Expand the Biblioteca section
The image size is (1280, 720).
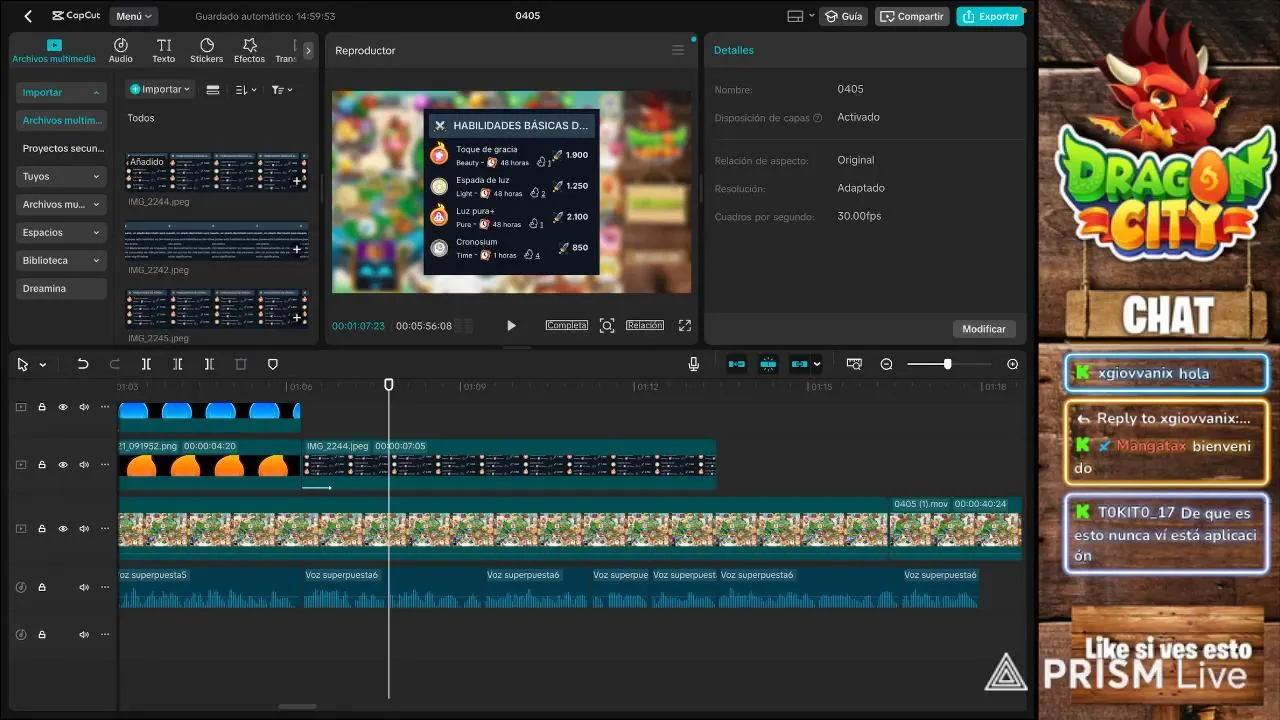coord(61,260)
